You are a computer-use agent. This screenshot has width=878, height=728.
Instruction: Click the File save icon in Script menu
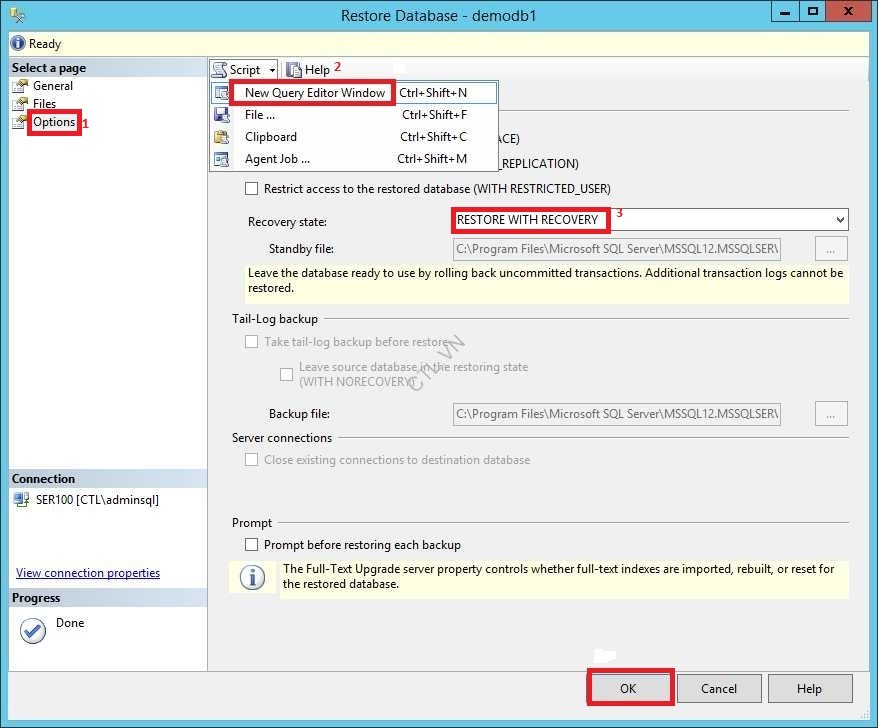click(x=223, y=115)
